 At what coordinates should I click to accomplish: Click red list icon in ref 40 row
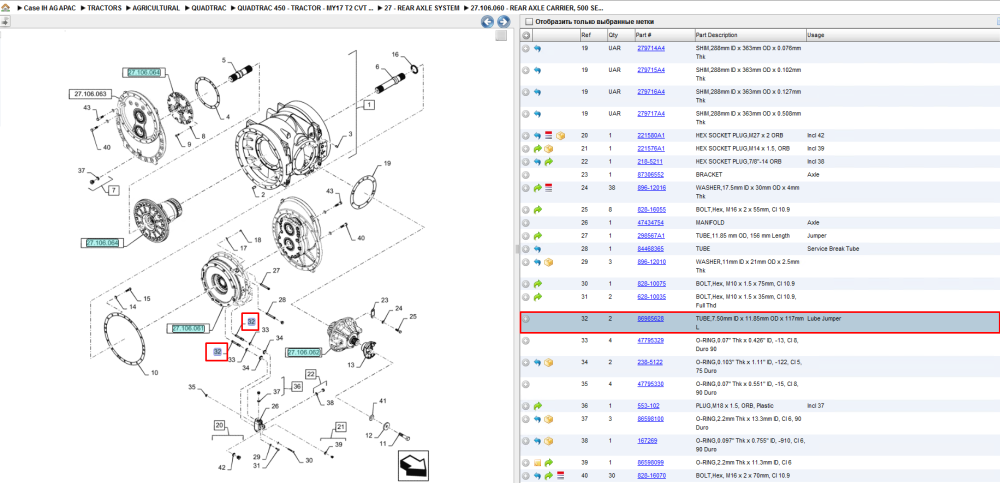(561, 475)
